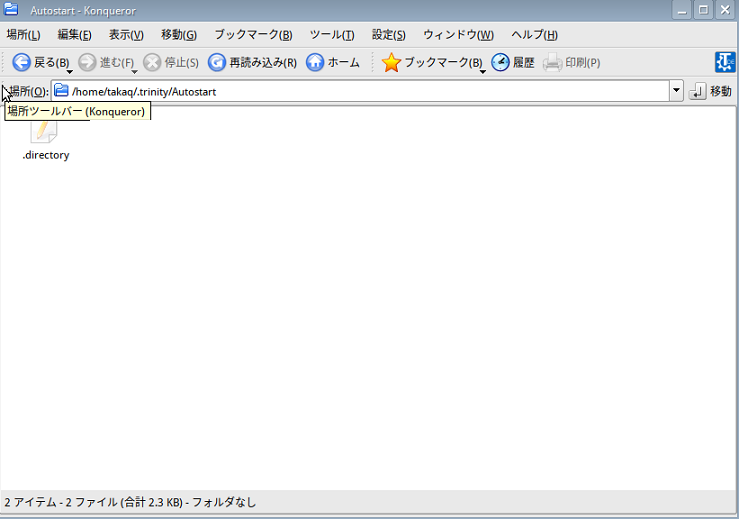Image resolution: width=739 pixels, height=519 pixels.
Task: Expand the location bar history dropdown
Action: tap(676, 91)
